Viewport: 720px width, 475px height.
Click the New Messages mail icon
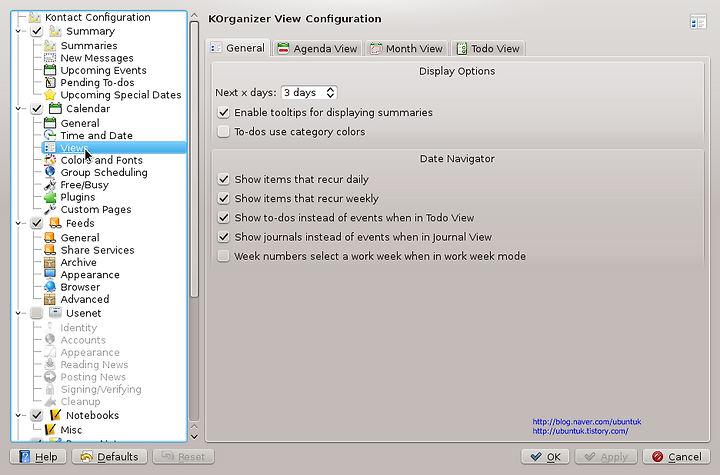50,58
